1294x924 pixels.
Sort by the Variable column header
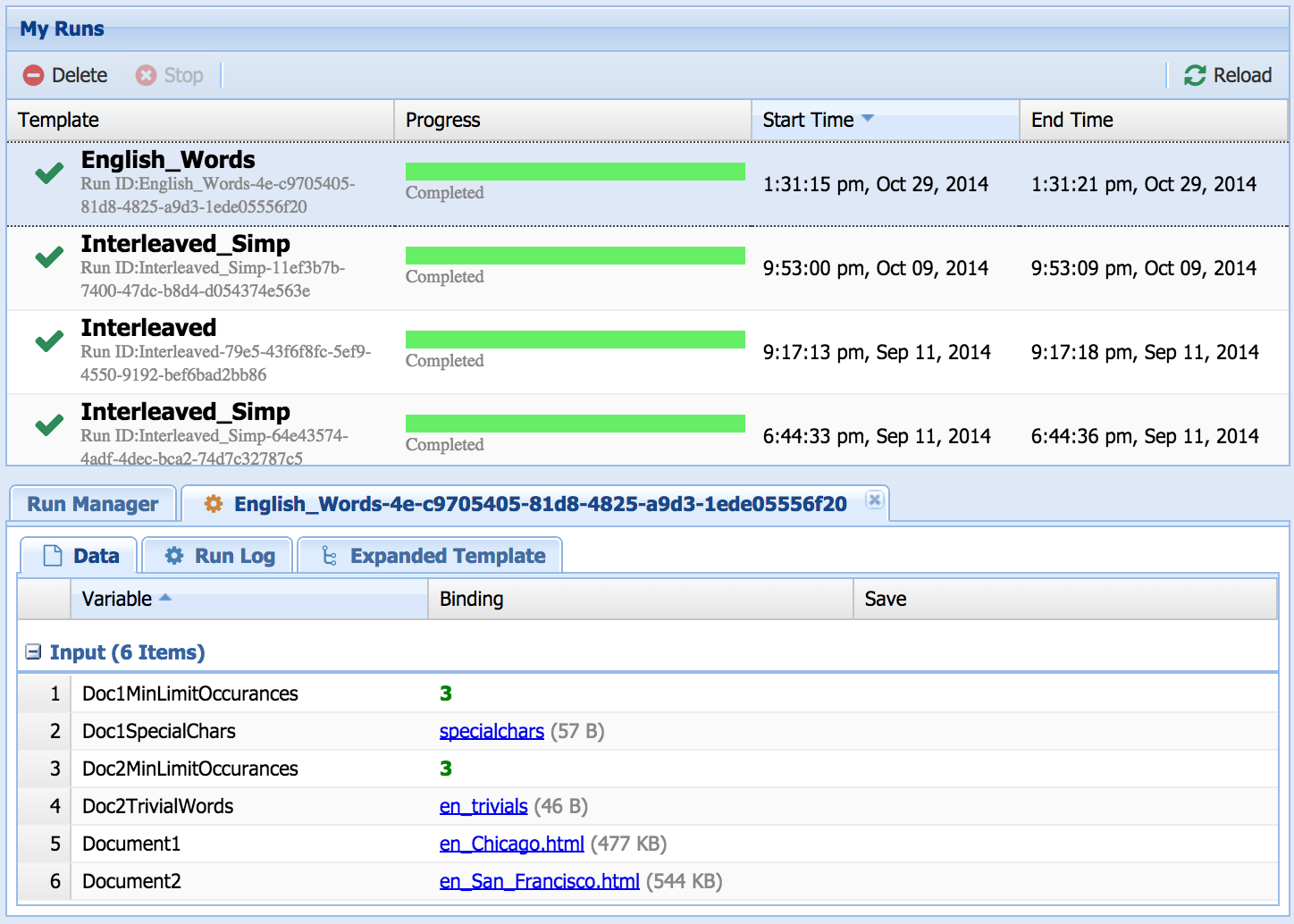[x=117, y=599]
